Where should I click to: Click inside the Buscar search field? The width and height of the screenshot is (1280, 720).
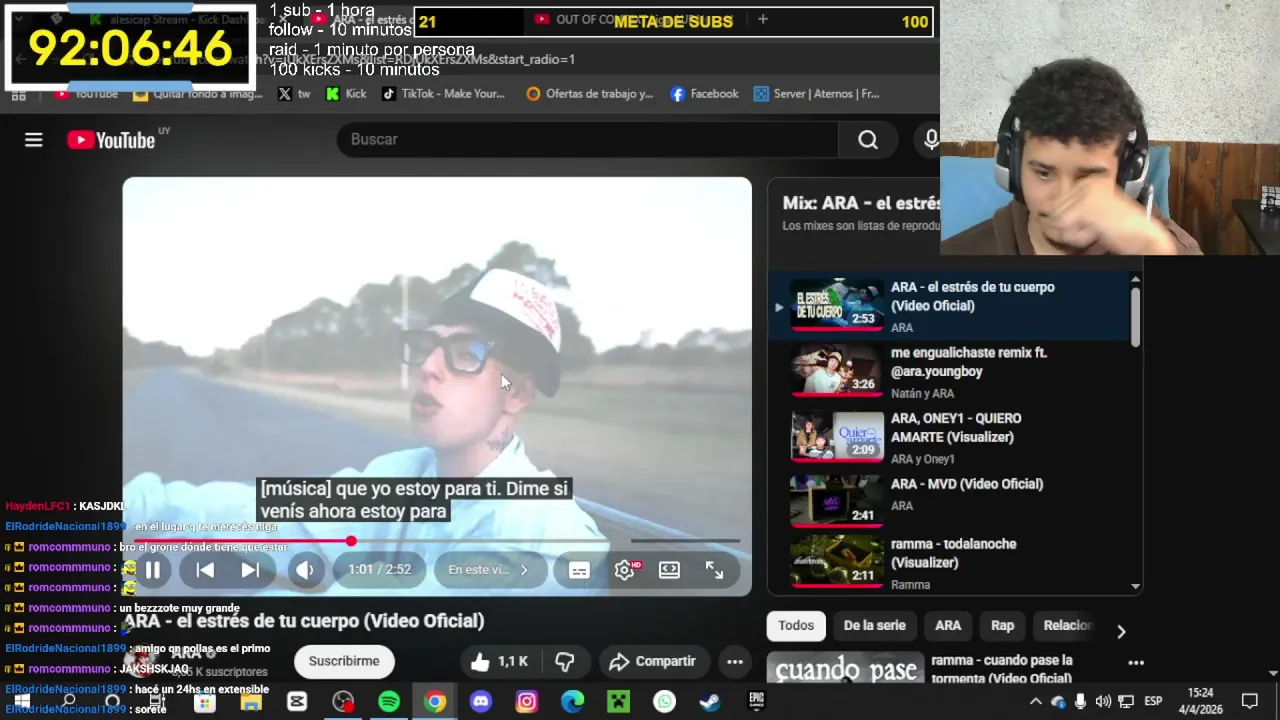[x=590, y=140]
